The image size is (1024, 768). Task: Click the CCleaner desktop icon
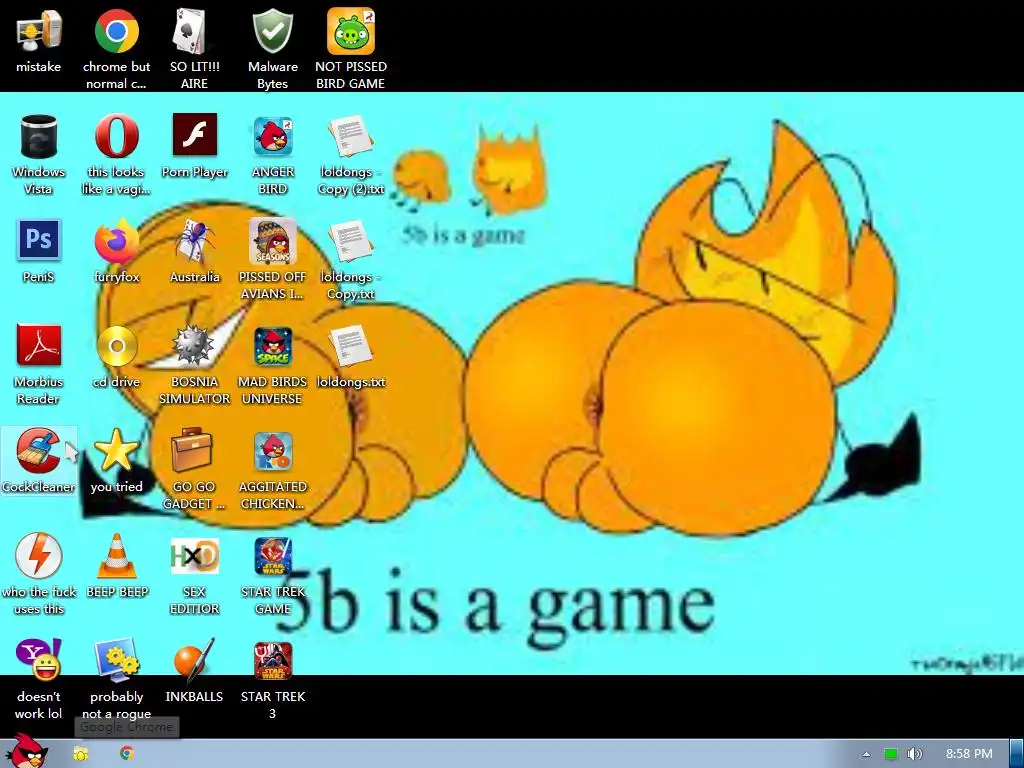coord(39,451)
